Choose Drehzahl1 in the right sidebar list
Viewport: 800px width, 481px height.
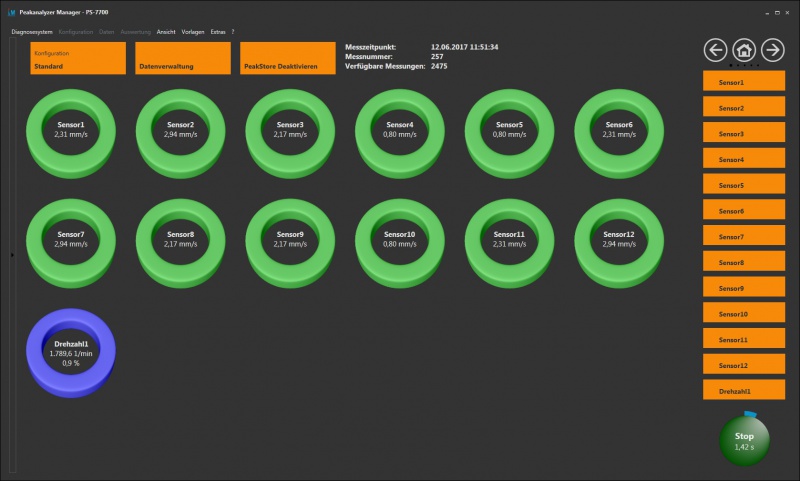(744, 392)
